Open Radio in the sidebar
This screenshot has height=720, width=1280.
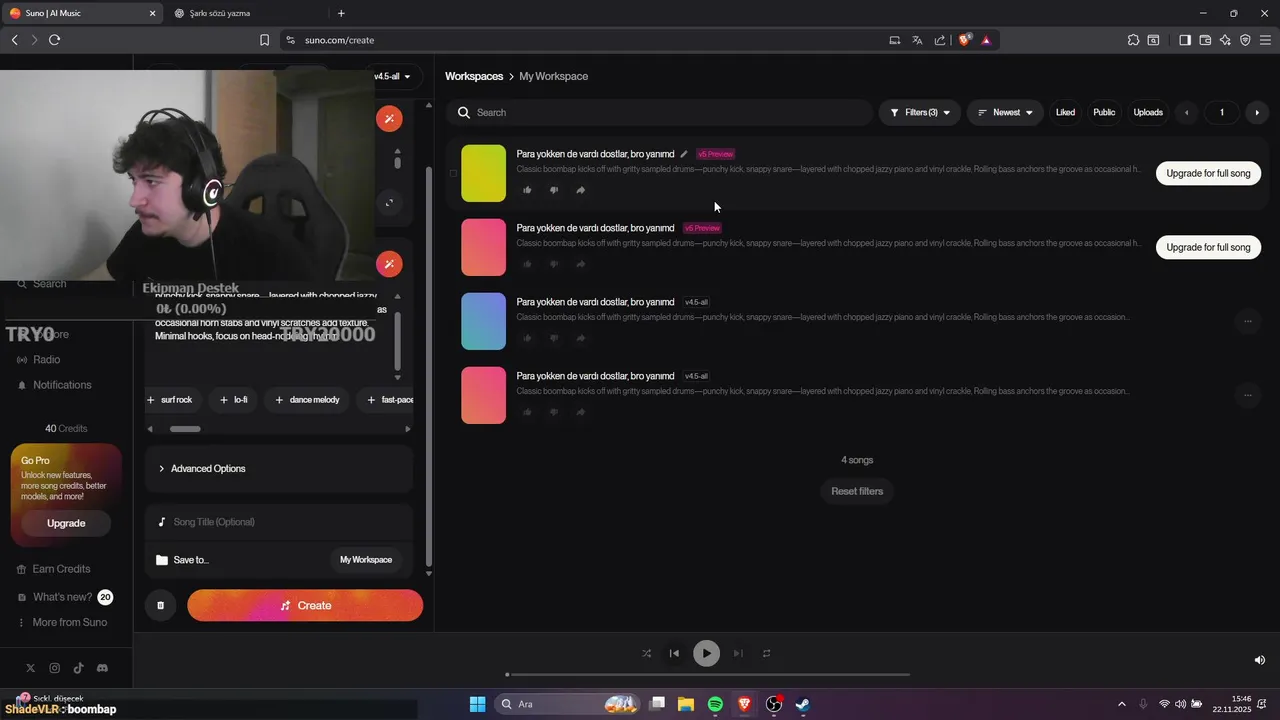coord(46,359)
